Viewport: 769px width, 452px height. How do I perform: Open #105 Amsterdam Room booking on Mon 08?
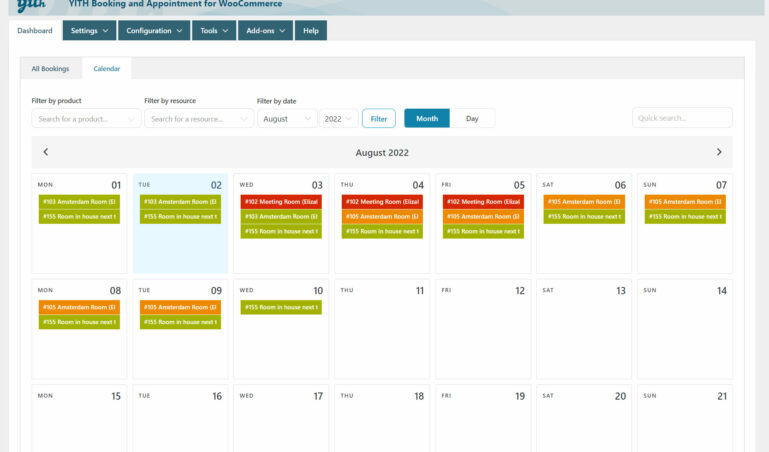[x=79, y=307]
